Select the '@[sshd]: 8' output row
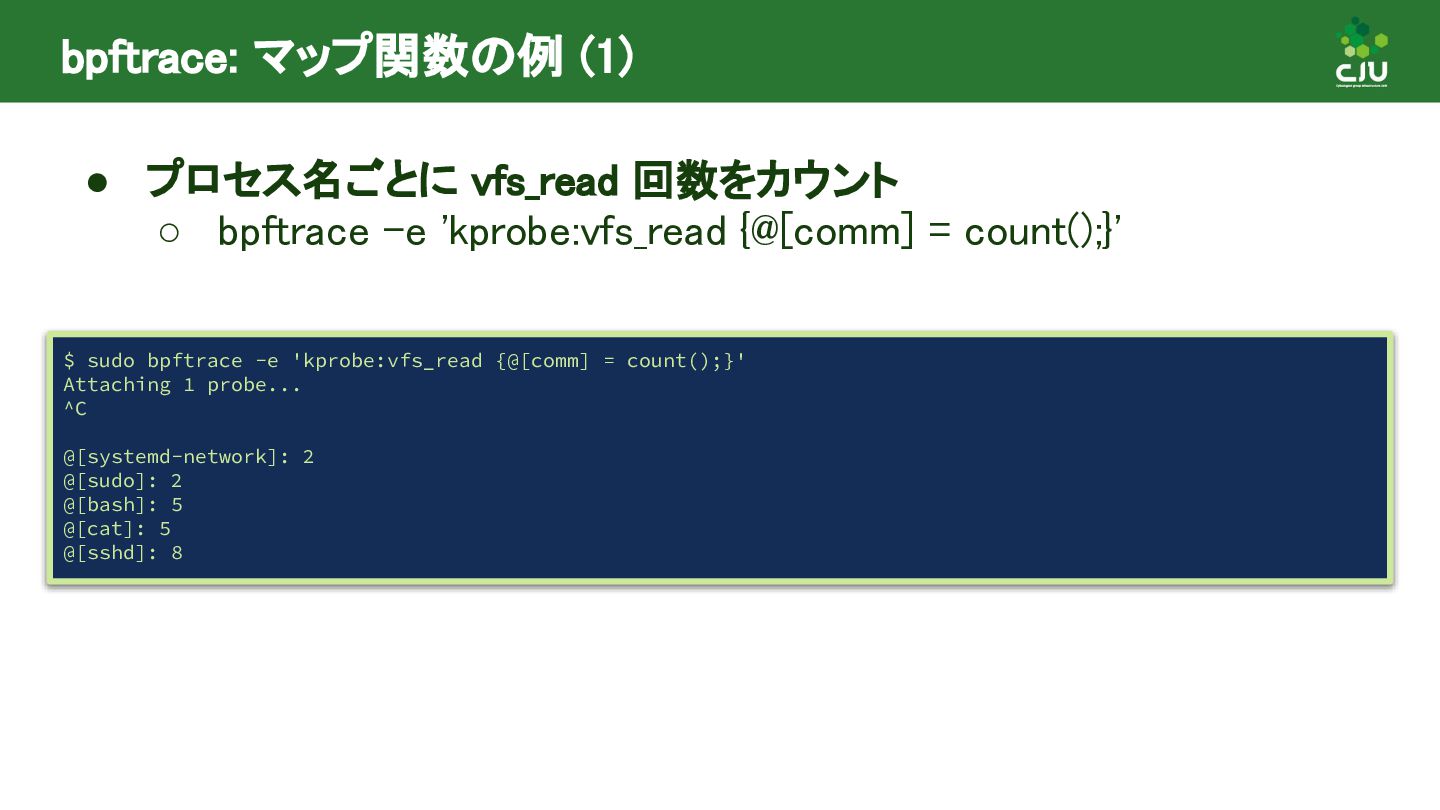This screenshot has height=810, width=1440. coord(123,553)
